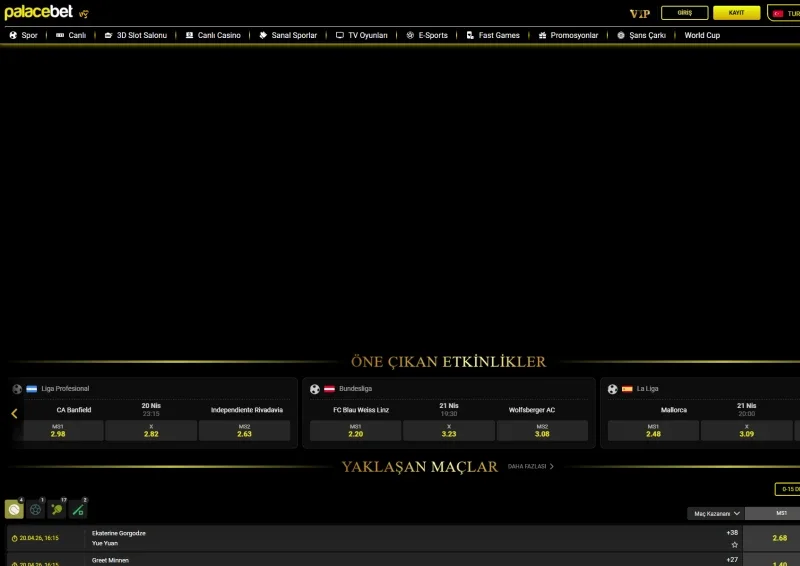Open the VIP page
Viewport: 800px width, 566px height.
[x=640, y=14]
